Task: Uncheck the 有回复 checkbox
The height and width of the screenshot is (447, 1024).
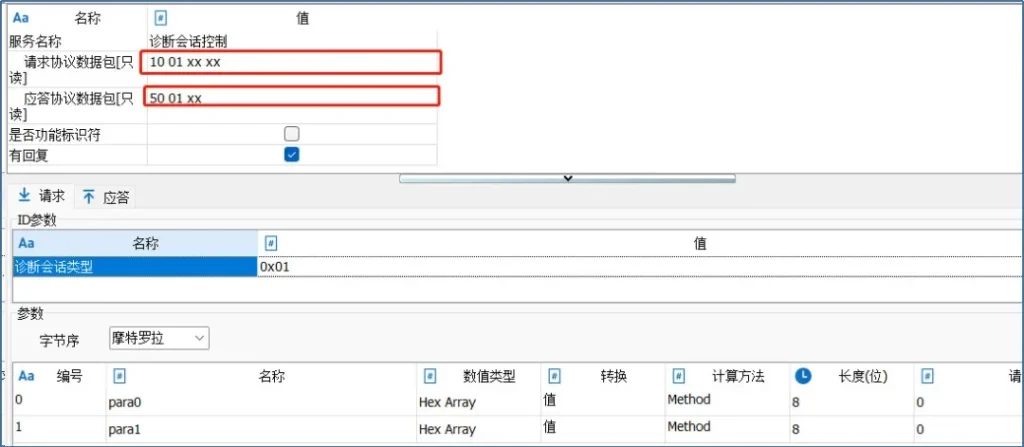Action: click(x=292, y=154)
